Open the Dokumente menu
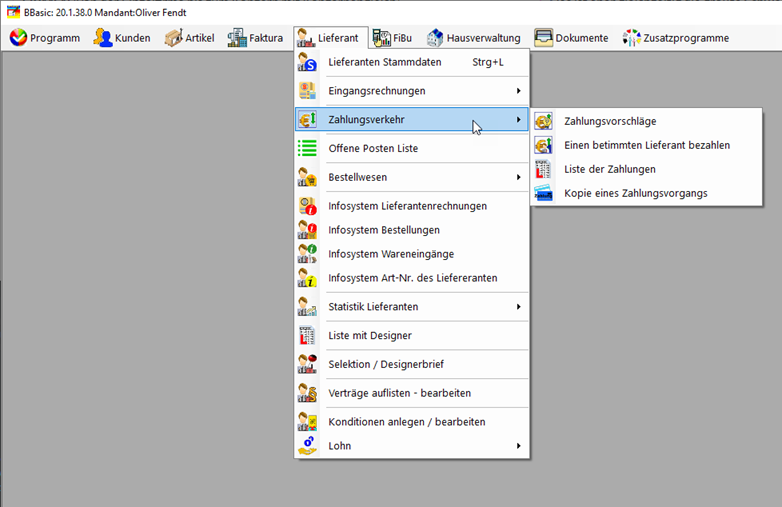 (x=572, y=38)
